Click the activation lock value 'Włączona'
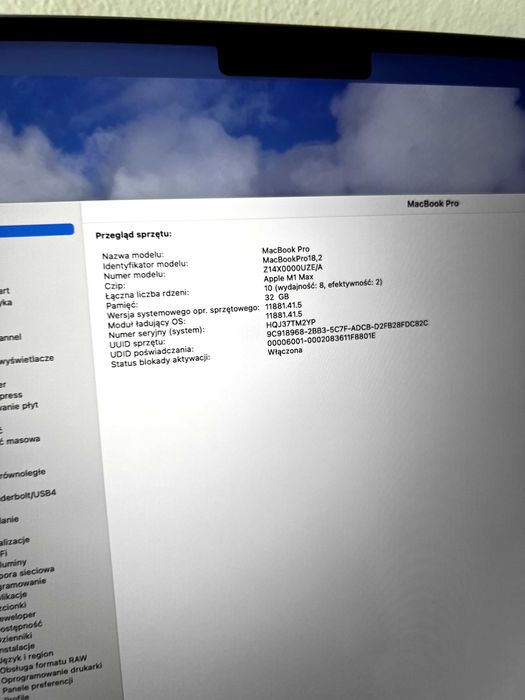Screen dimensions: 525x700 pos(285,351)
